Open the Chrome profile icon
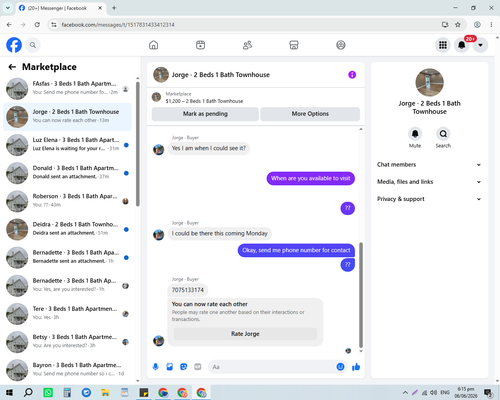This screenshot has width=500, height=400. 477,25
